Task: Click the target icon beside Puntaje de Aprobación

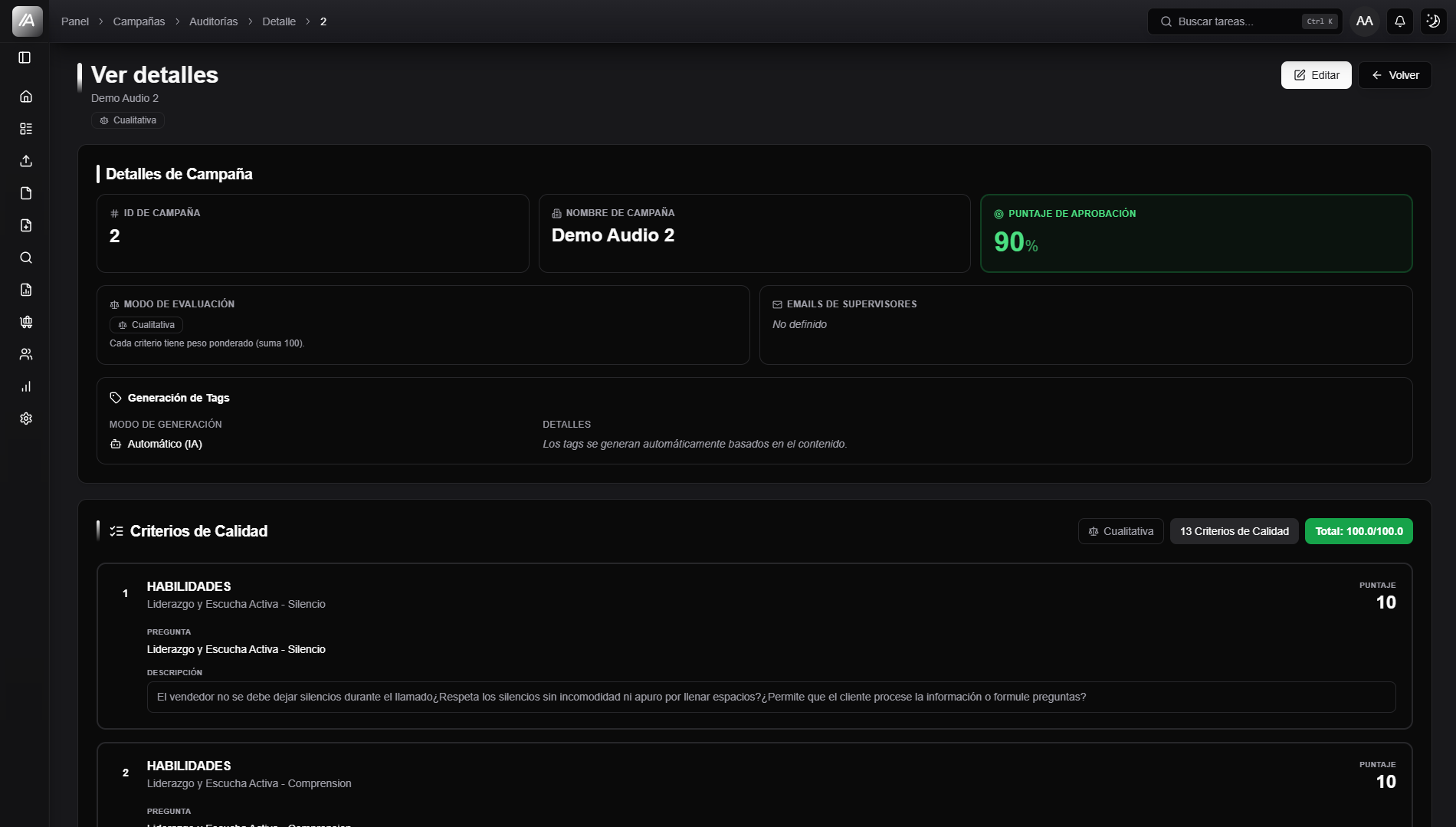Action: 999,214
